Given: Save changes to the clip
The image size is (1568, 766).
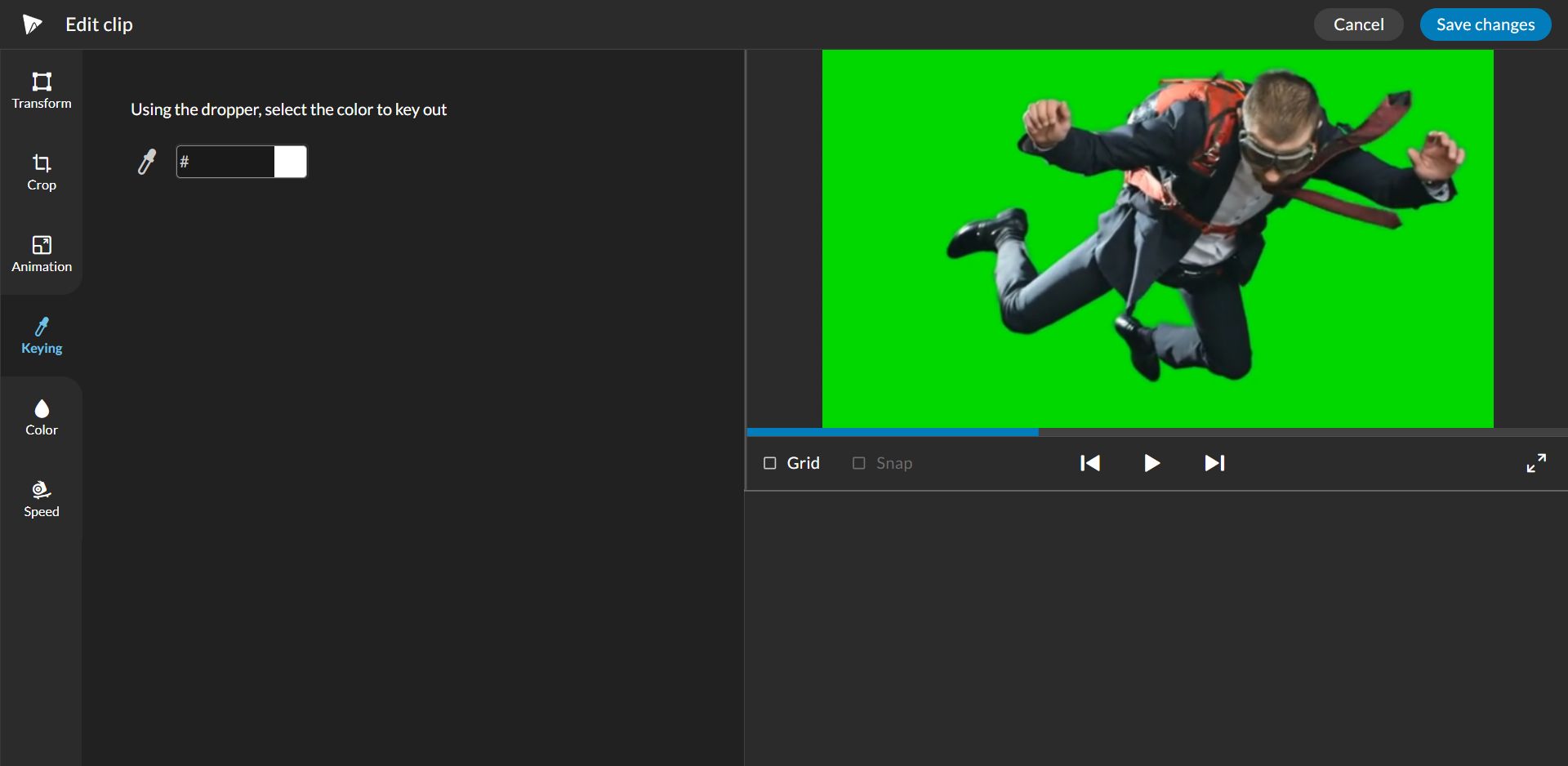Looking at the screenshot, I should [x=1485, y=24].
